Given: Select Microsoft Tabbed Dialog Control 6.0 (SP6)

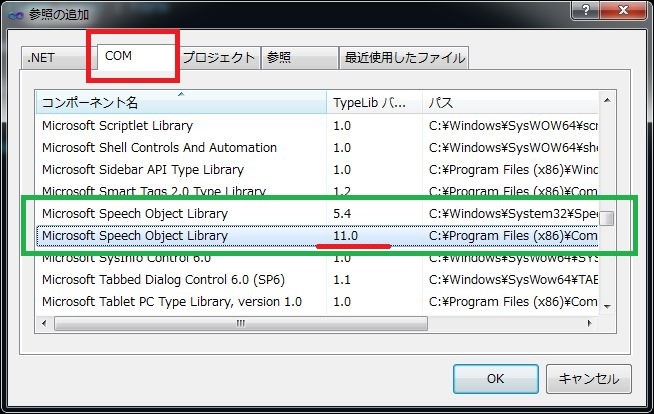Looking at the screenshot, I should click(x=317, y=279).
